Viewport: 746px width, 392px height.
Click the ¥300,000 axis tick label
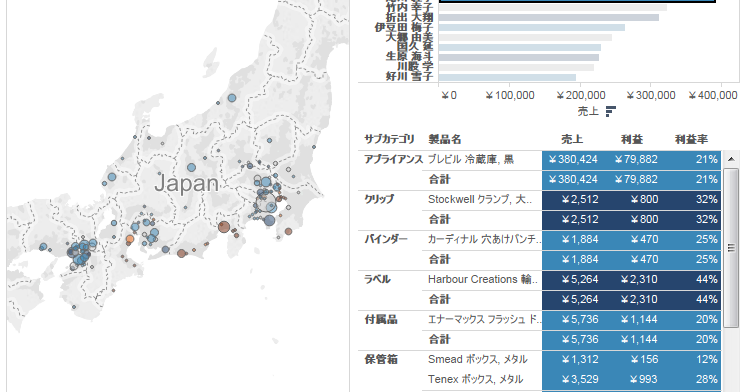(650, 96)
